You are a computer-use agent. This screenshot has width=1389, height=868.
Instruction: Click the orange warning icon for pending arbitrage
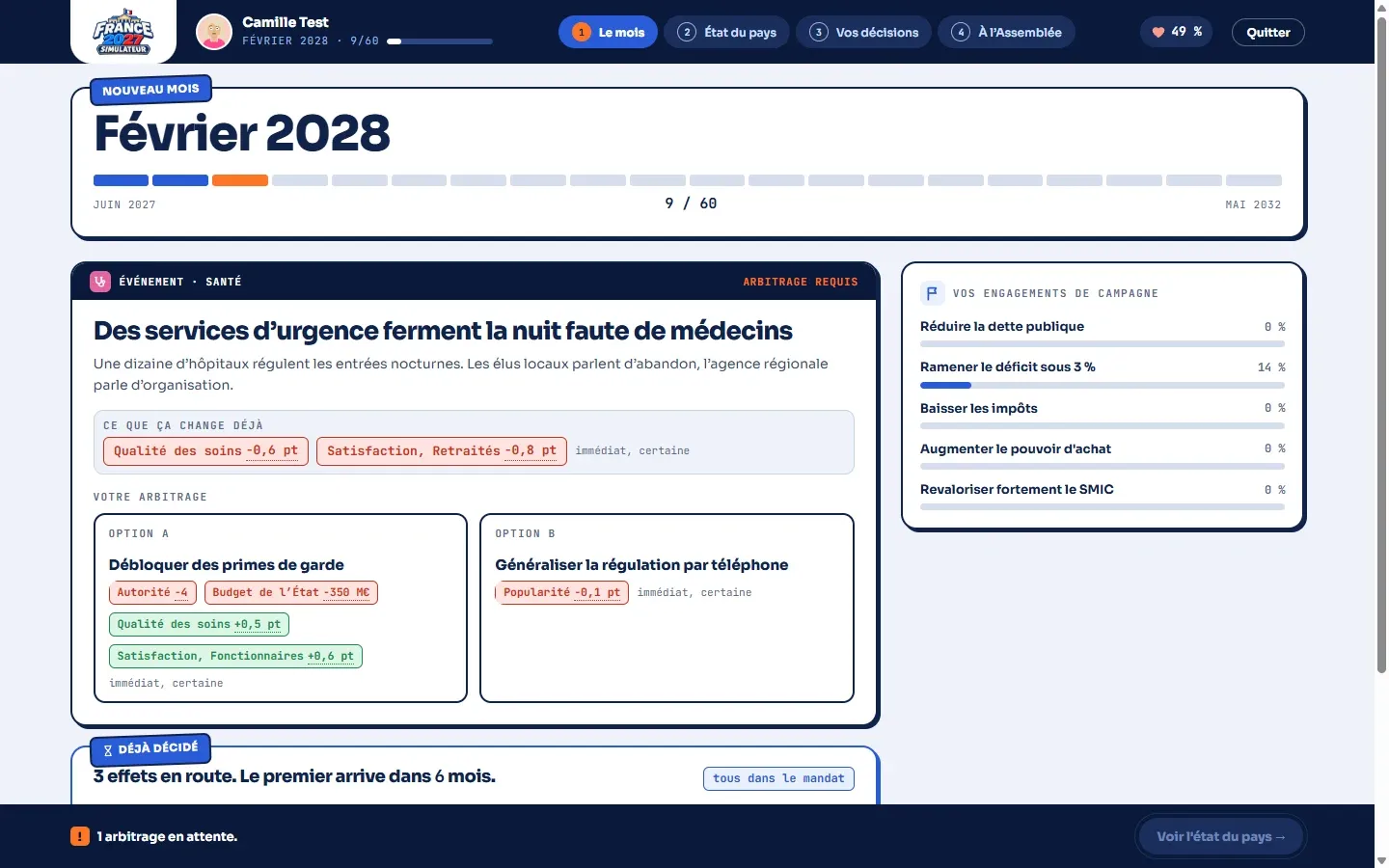point(80,836)
